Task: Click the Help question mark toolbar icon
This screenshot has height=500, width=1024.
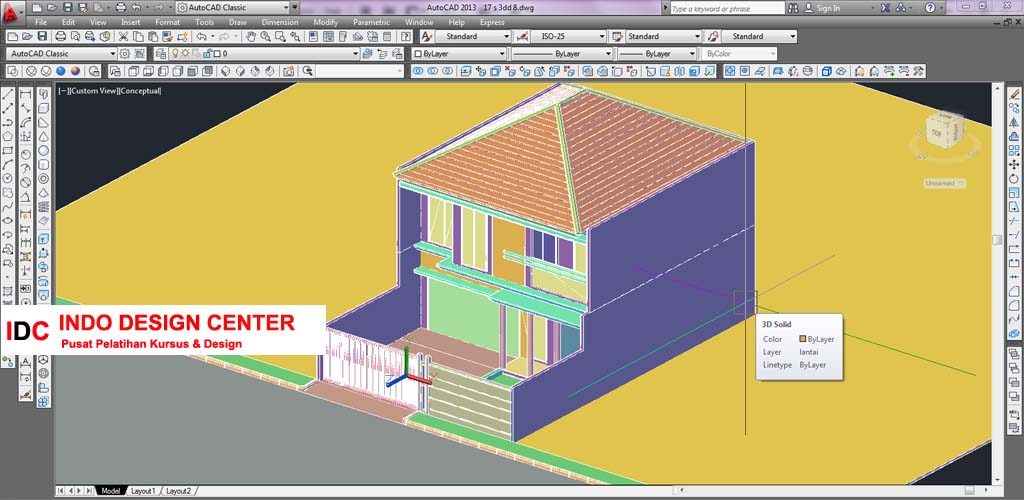Action: tap(406, 37)
